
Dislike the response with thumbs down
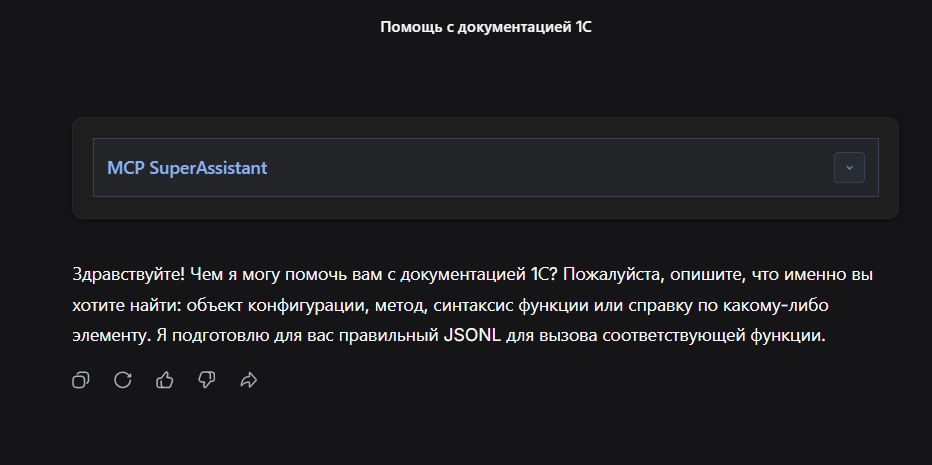(207, 380)
